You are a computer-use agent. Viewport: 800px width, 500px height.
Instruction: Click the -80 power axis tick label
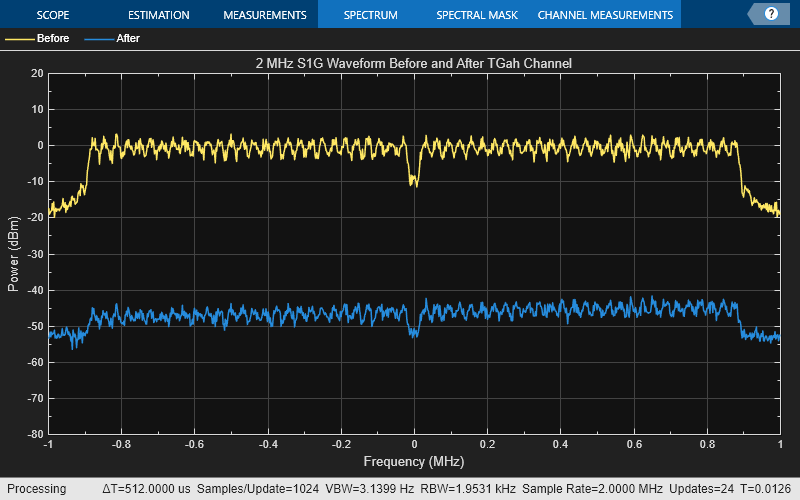[36, 434]
